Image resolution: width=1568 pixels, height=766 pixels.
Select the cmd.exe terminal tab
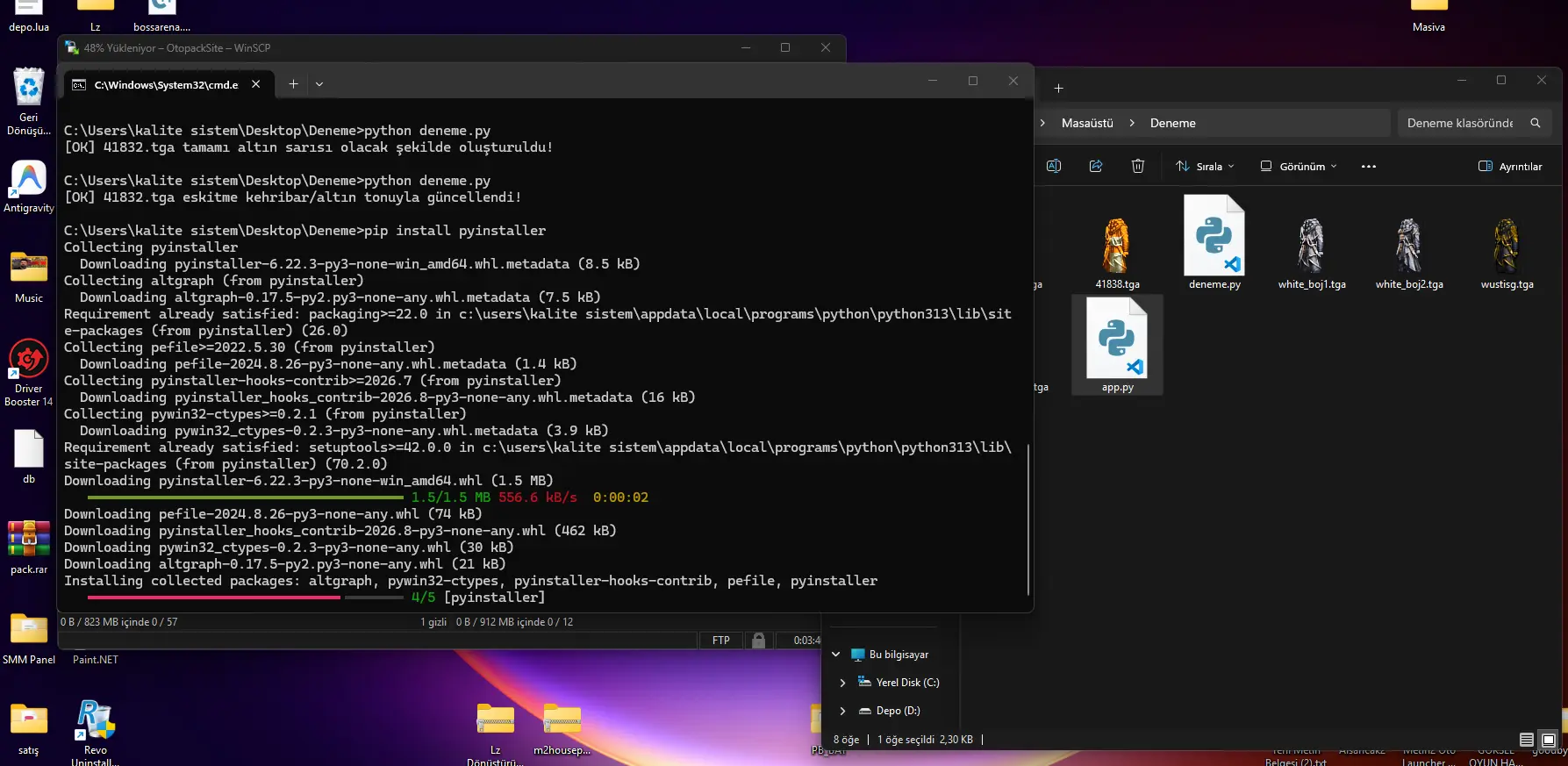pos(167,84)
